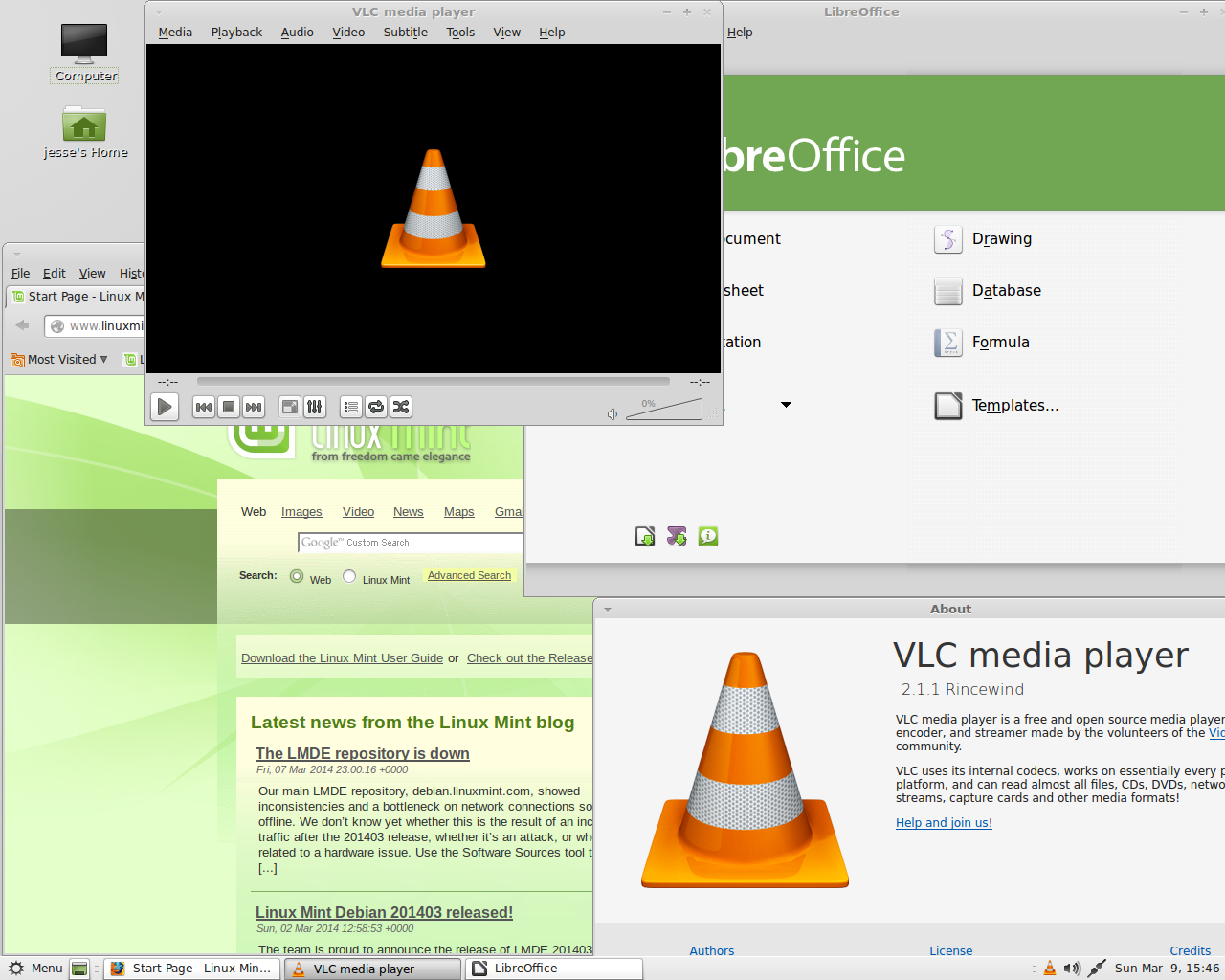1225x980 pixels.
Task: Open the VLC Subtitle menu
Action: pos(406,32)
